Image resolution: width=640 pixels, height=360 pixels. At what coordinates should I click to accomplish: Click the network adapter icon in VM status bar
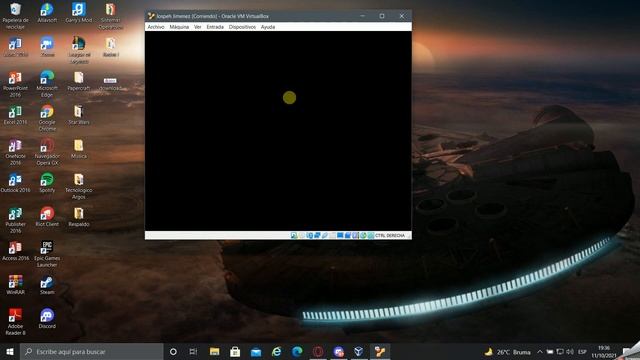click(x=317, y=236)
